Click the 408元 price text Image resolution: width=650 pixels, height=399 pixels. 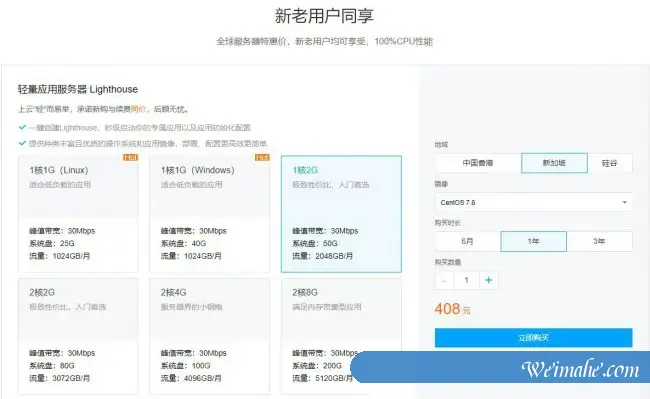point(453,309)
